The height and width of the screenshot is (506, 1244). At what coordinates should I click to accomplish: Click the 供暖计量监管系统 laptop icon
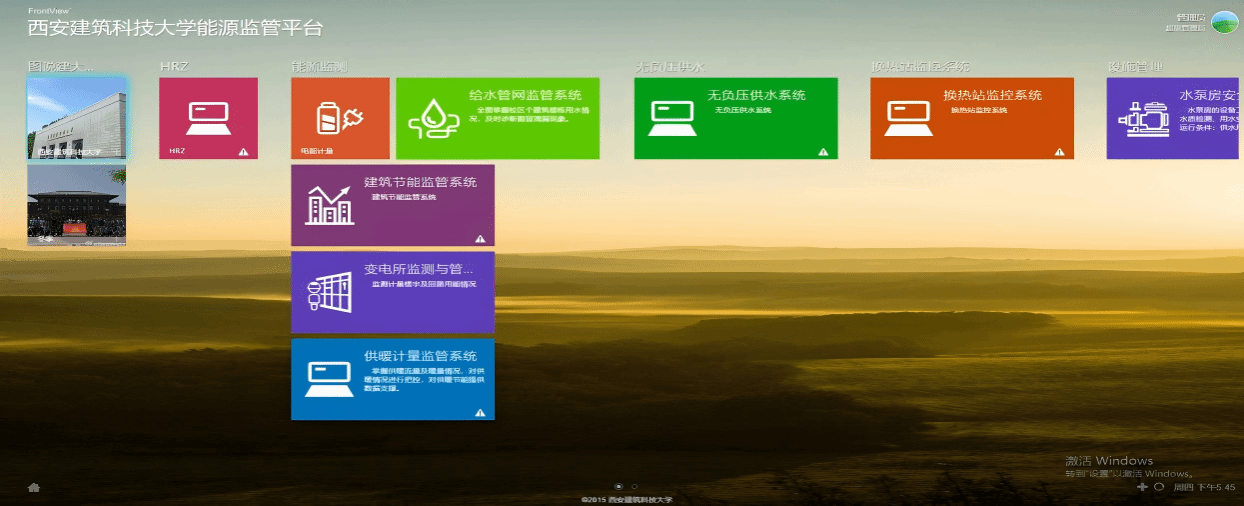click(329, 378)
